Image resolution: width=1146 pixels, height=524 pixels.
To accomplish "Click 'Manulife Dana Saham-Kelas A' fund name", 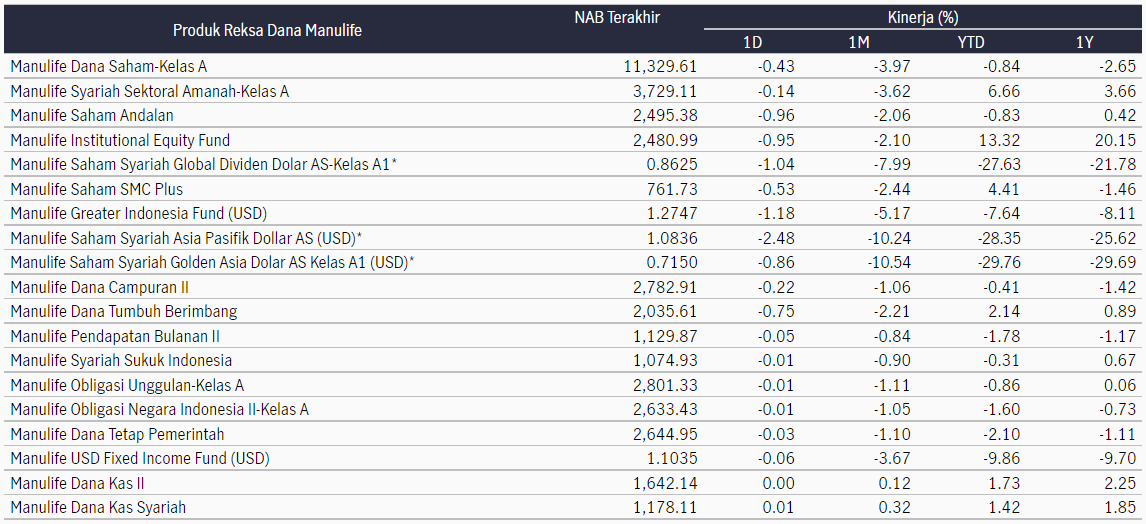I will click(x=109, y=67).
